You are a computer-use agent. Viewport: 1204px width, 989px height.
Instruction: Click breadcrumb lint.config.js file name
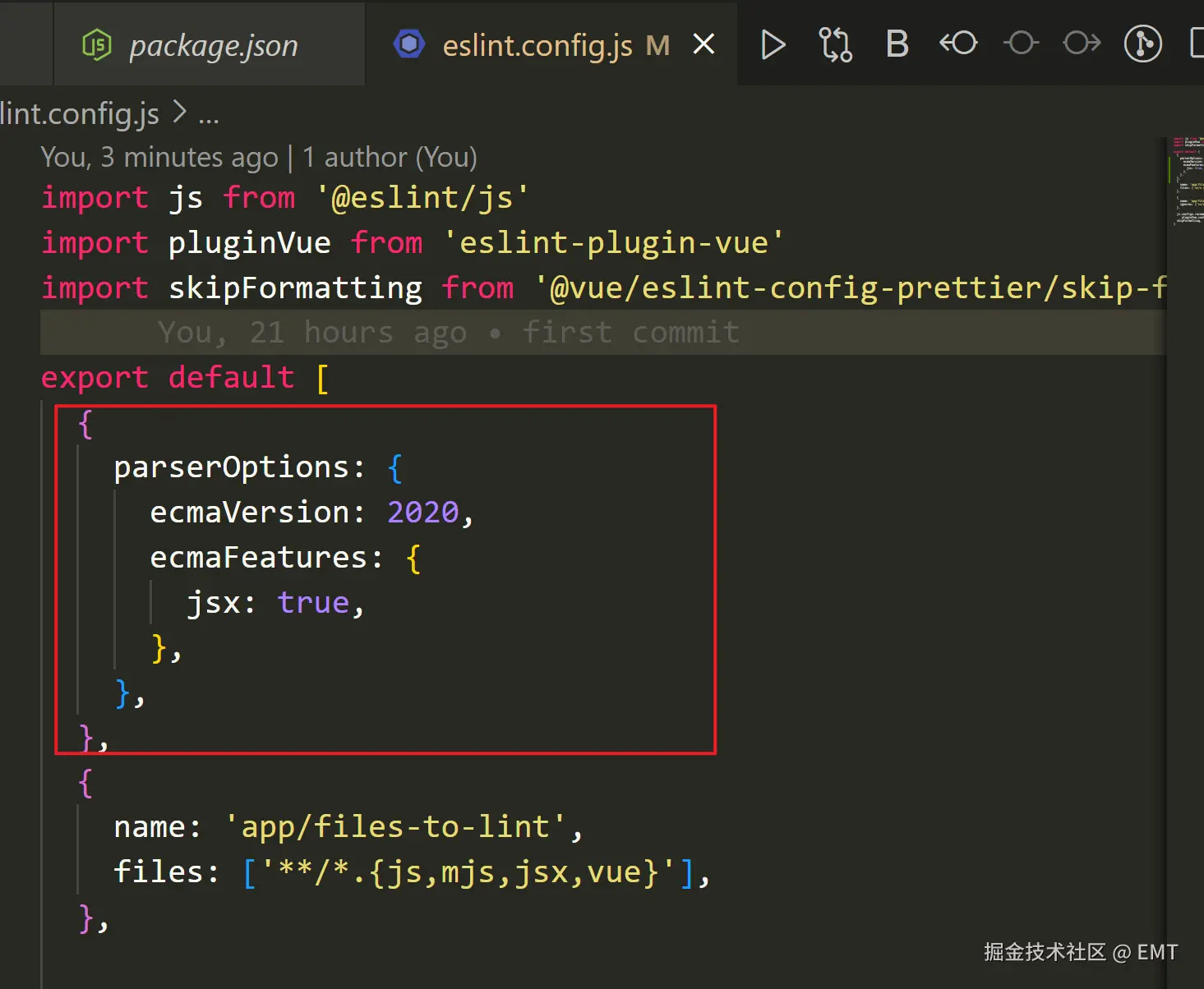click(80, 113)
